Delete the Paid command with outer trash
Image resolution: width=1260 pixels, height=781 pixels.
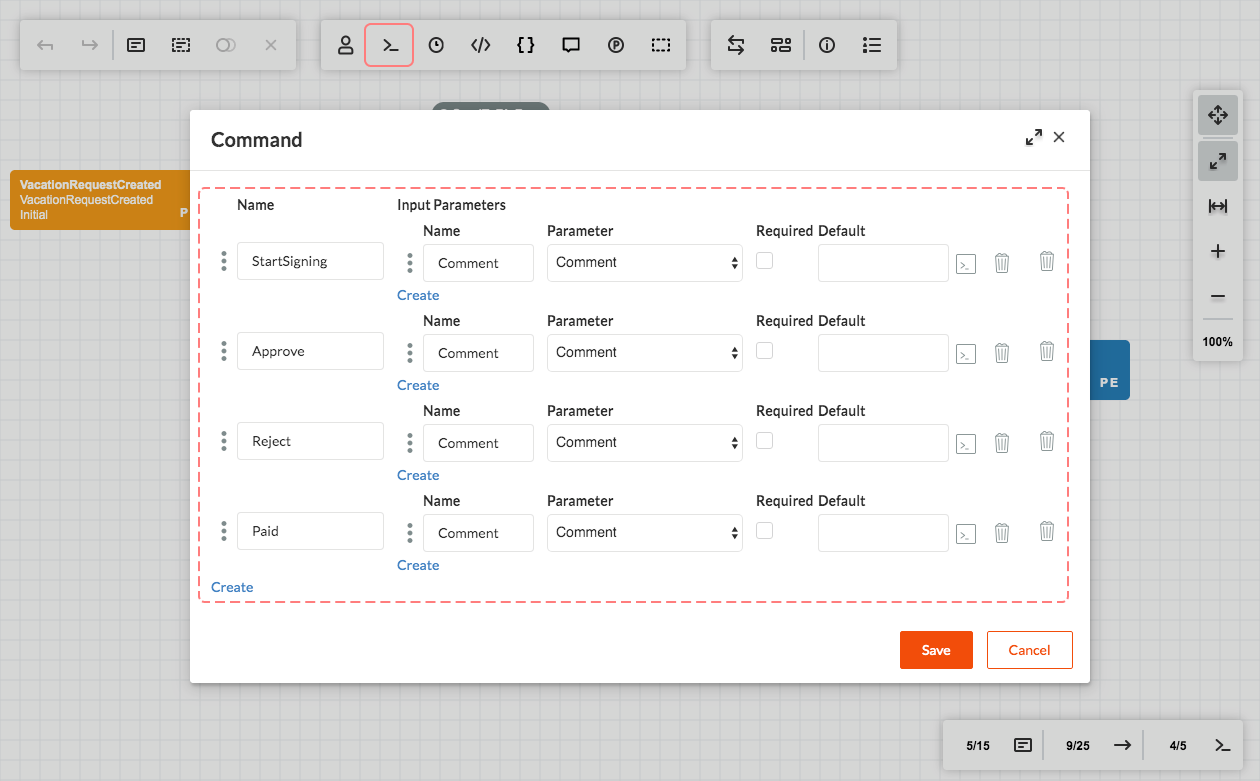1047,531
